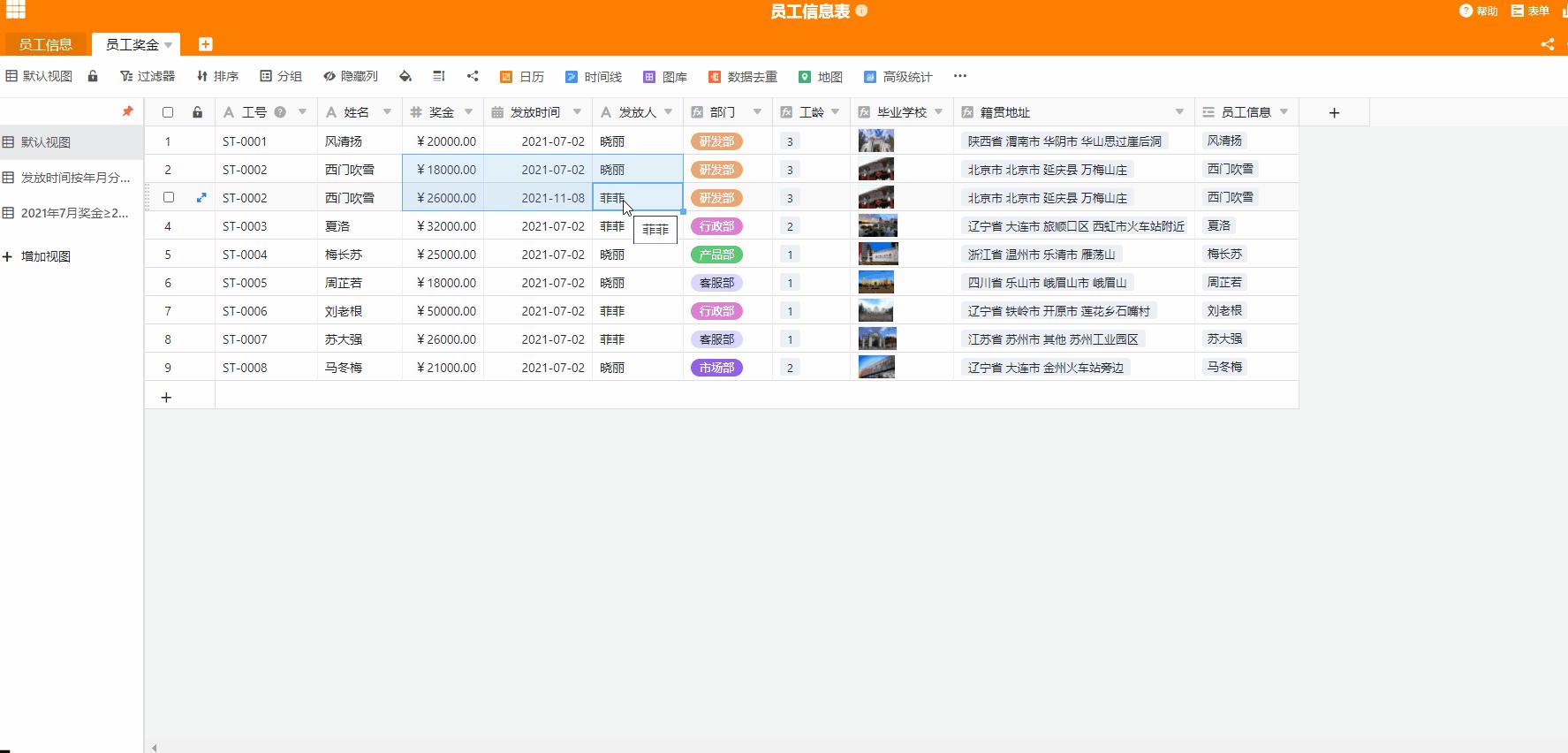Click the pin icon on the views sidebar

(x=127, y=111)
